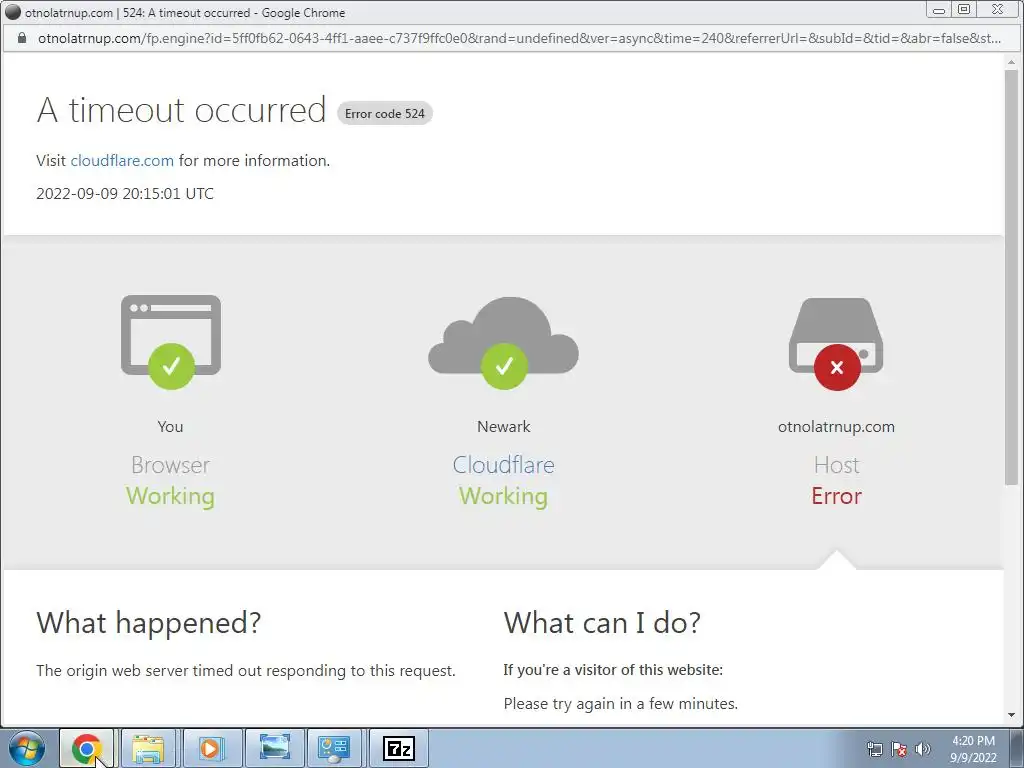The height and width of the screenshot is (768, 1024).
Task: Click the volume speaker tray icon
Action: click(x=923, y=749)
